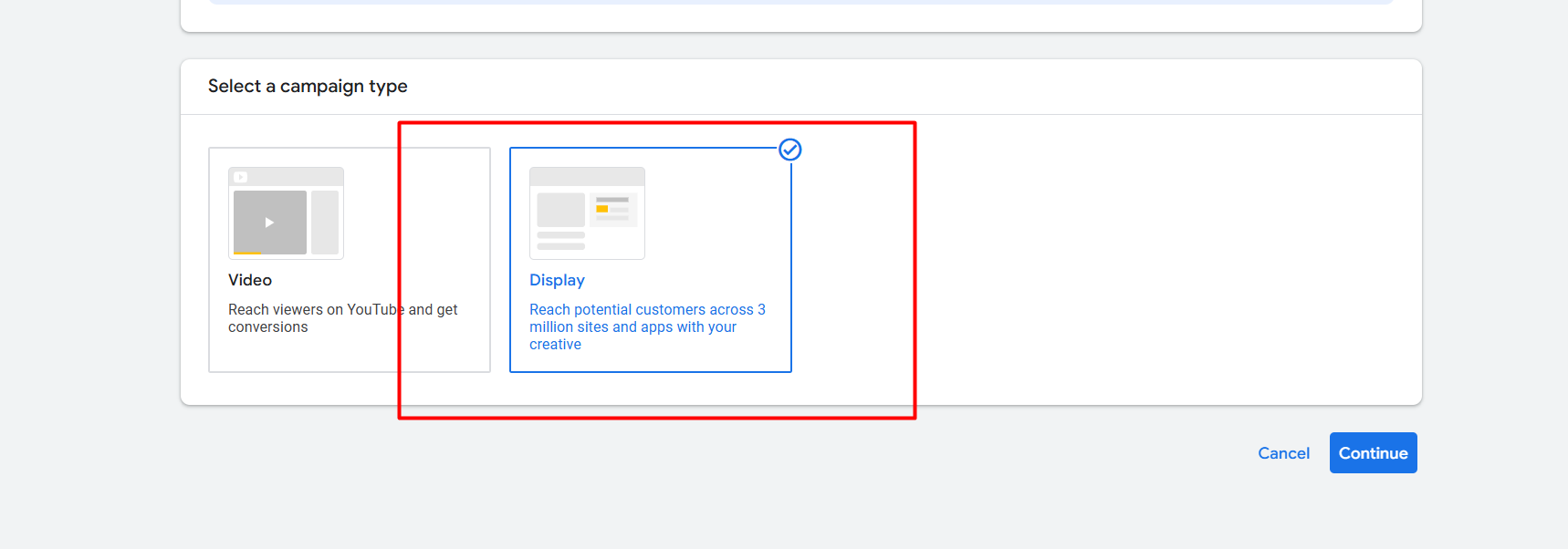Click the Cancel link
The image size is (1568, 549).
[x=1283, y=453]
